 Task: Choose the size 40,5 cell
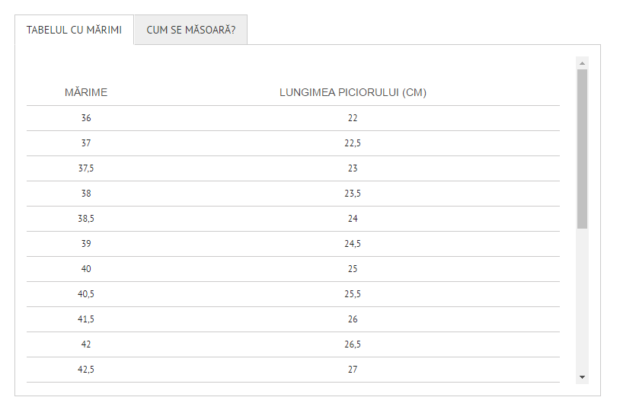(x=86, y=294)
